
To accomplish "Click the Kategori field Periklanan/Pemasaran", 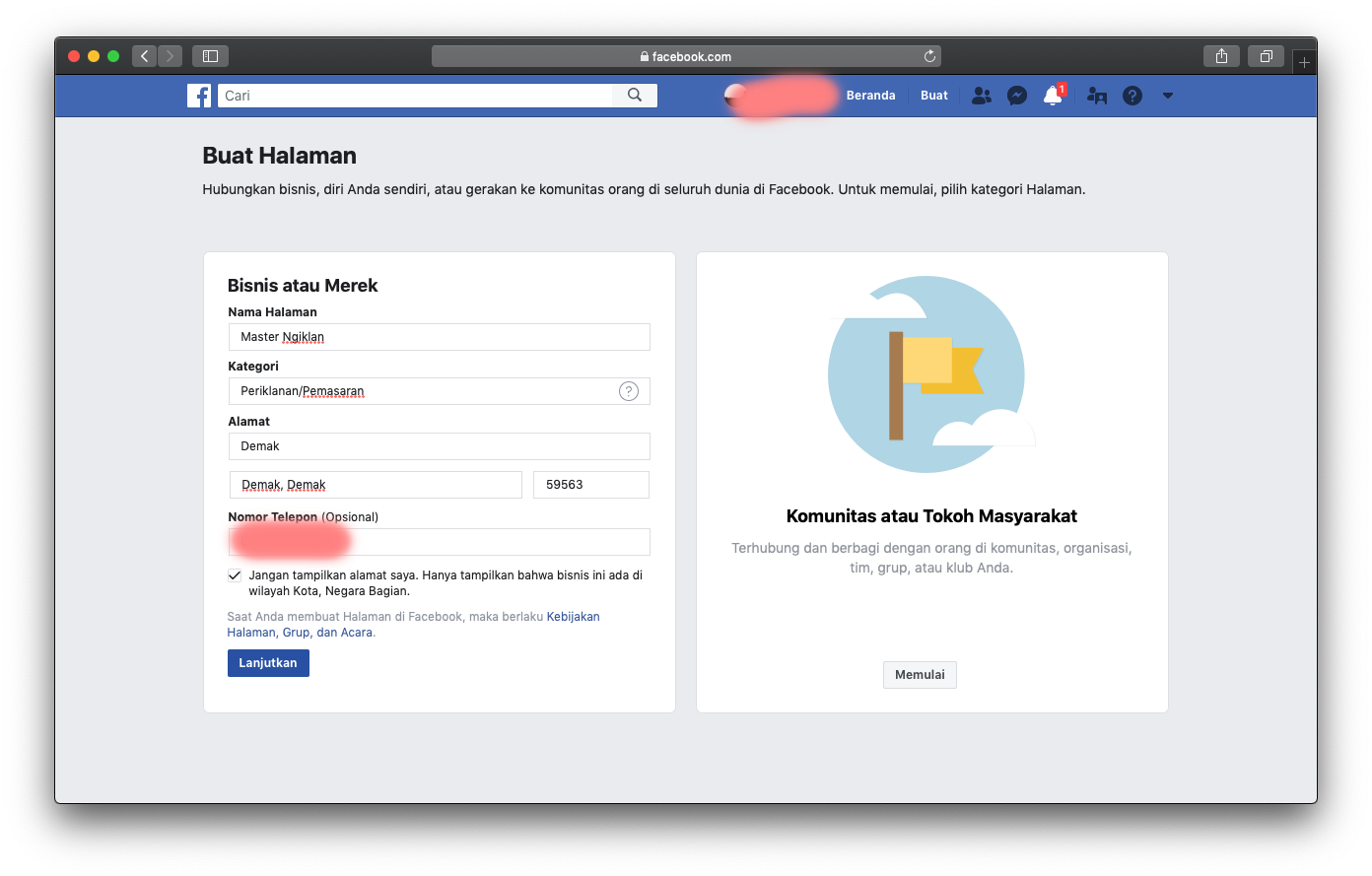I will click(x=440, y=391).
